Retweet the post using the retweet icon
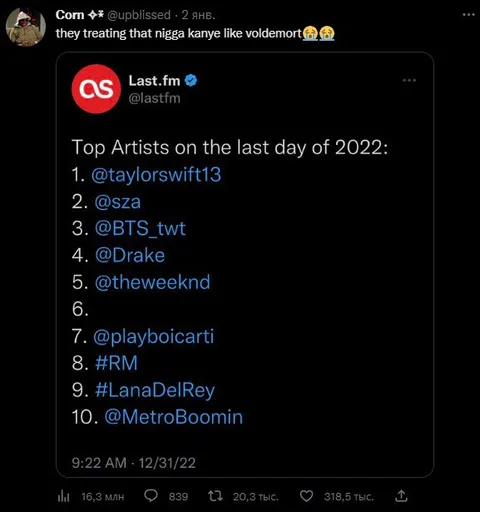The width and height of the screenshot is (480, 512). [215, 496]
